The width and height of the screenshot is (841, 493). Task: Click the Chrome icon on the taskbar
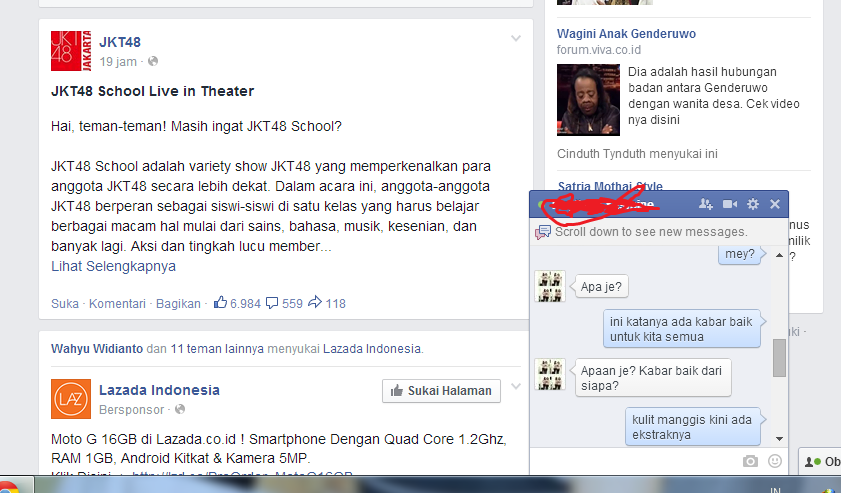coord(10,487)
